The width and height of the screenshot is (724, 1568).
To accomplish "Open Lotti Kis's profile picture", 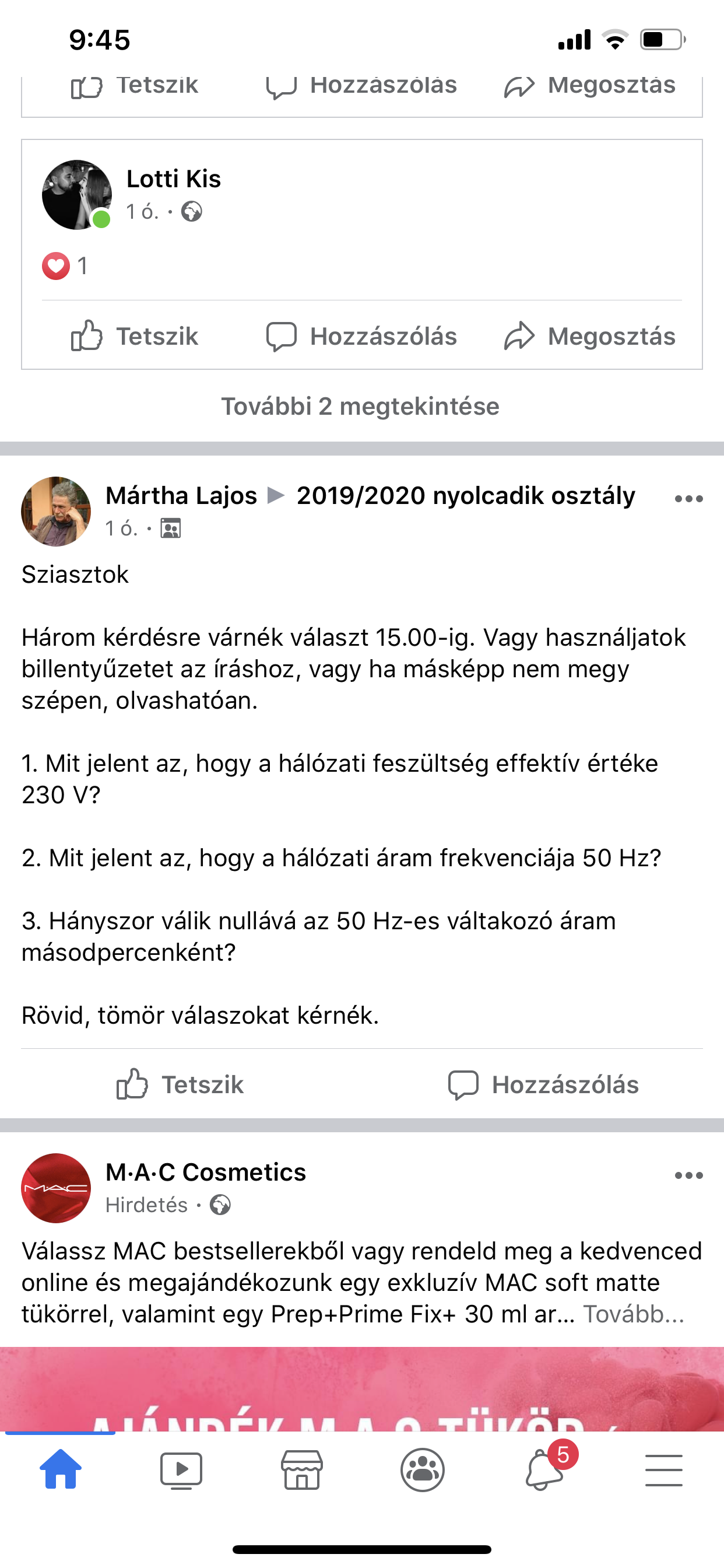I will coord(77,195).
